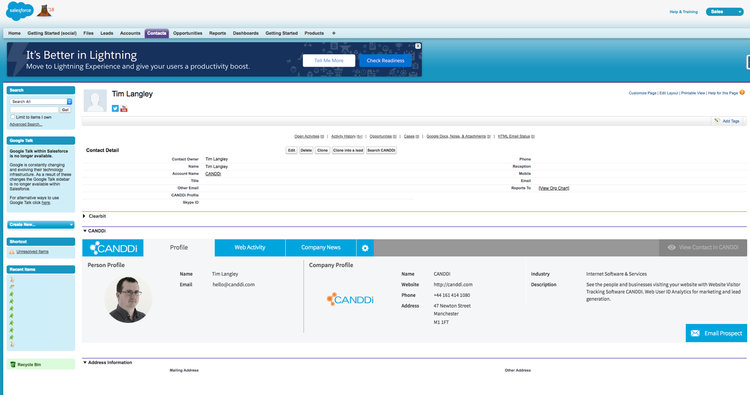Open the CANDDi settings gear icon
This screenshot has height=395, width=750.
click(365, 248)
